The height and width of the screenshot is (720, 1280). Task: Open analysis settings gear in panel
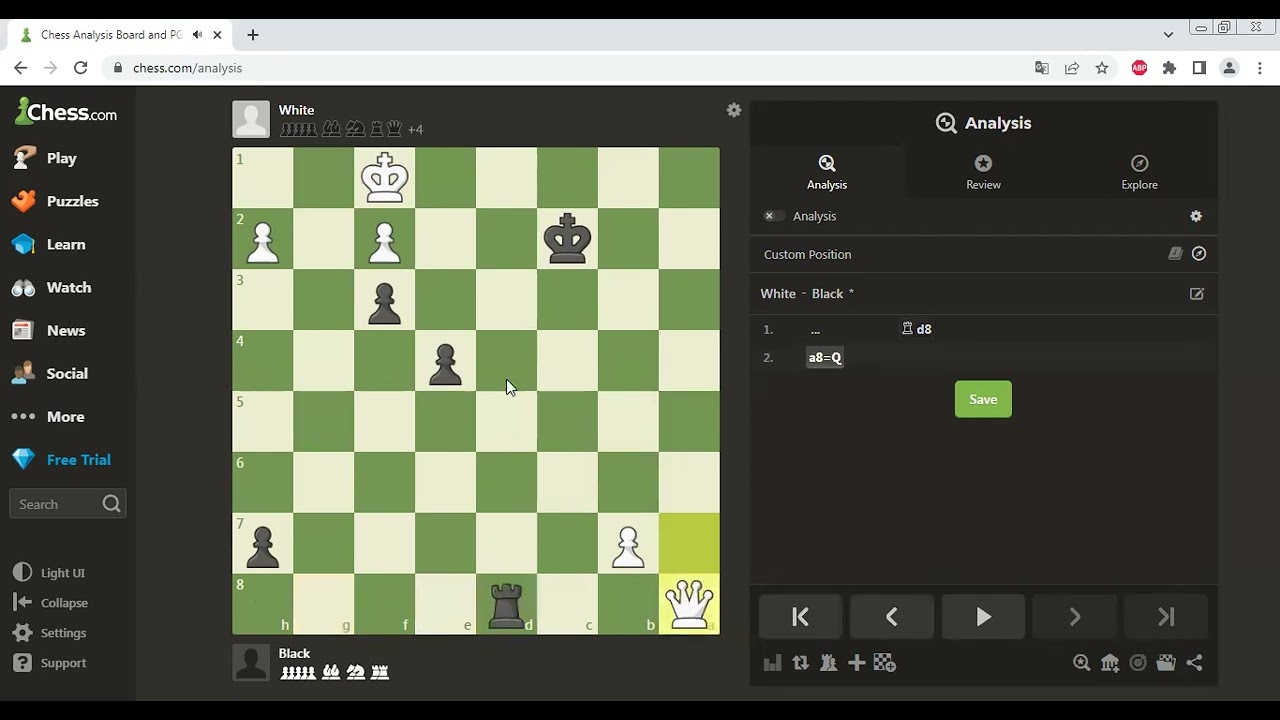pos(1196,216)
